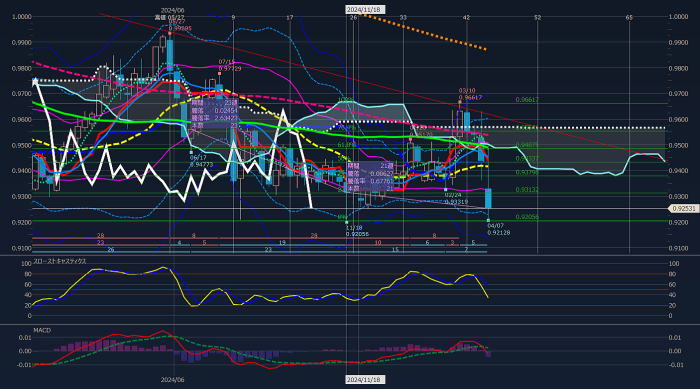Click the green Fibonacci level label 0.96617
700x389 pixels.
[x=527, y=100]
